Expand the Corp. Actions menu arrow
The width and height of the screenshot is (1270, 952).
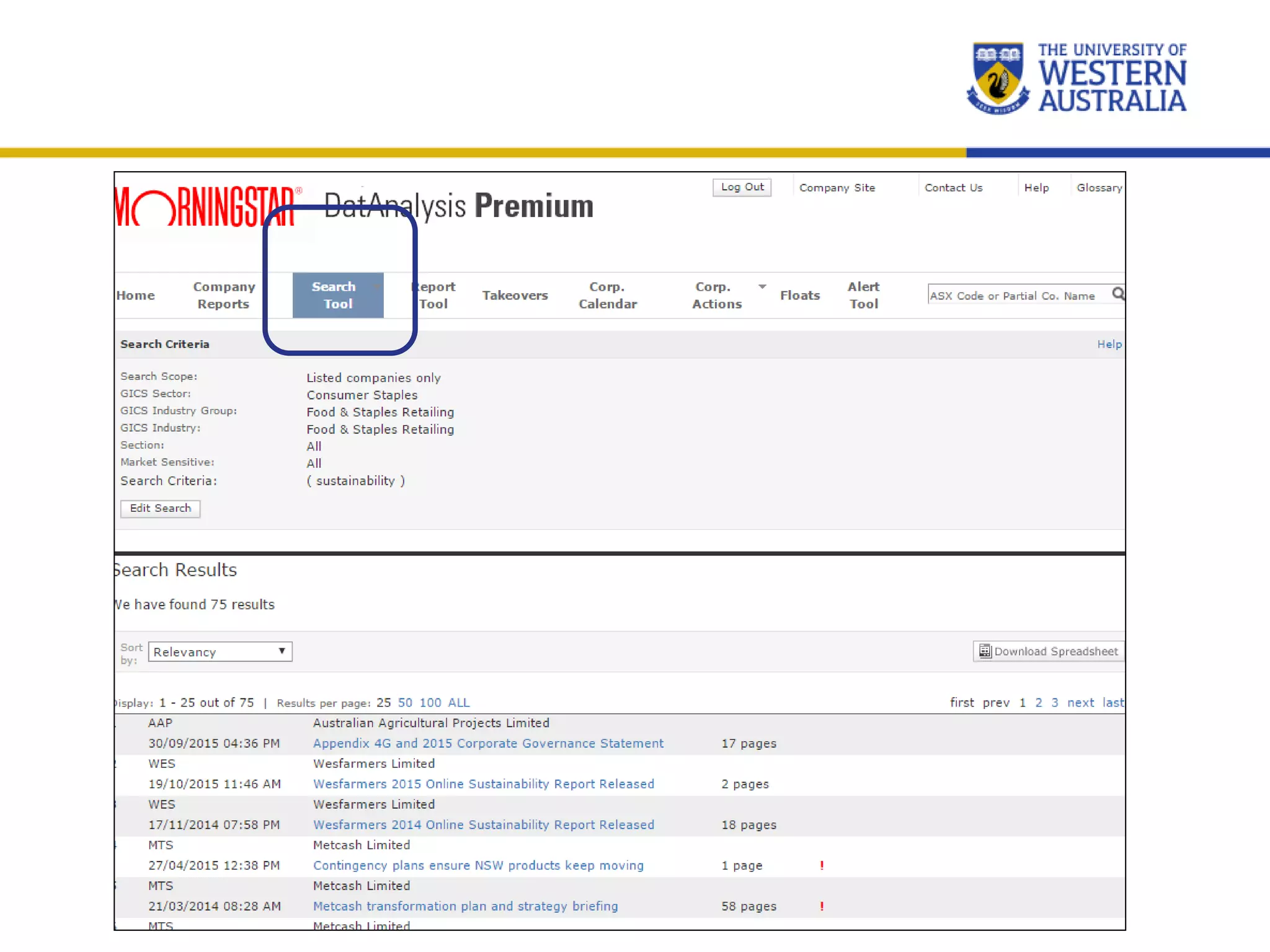coord(762,286)
